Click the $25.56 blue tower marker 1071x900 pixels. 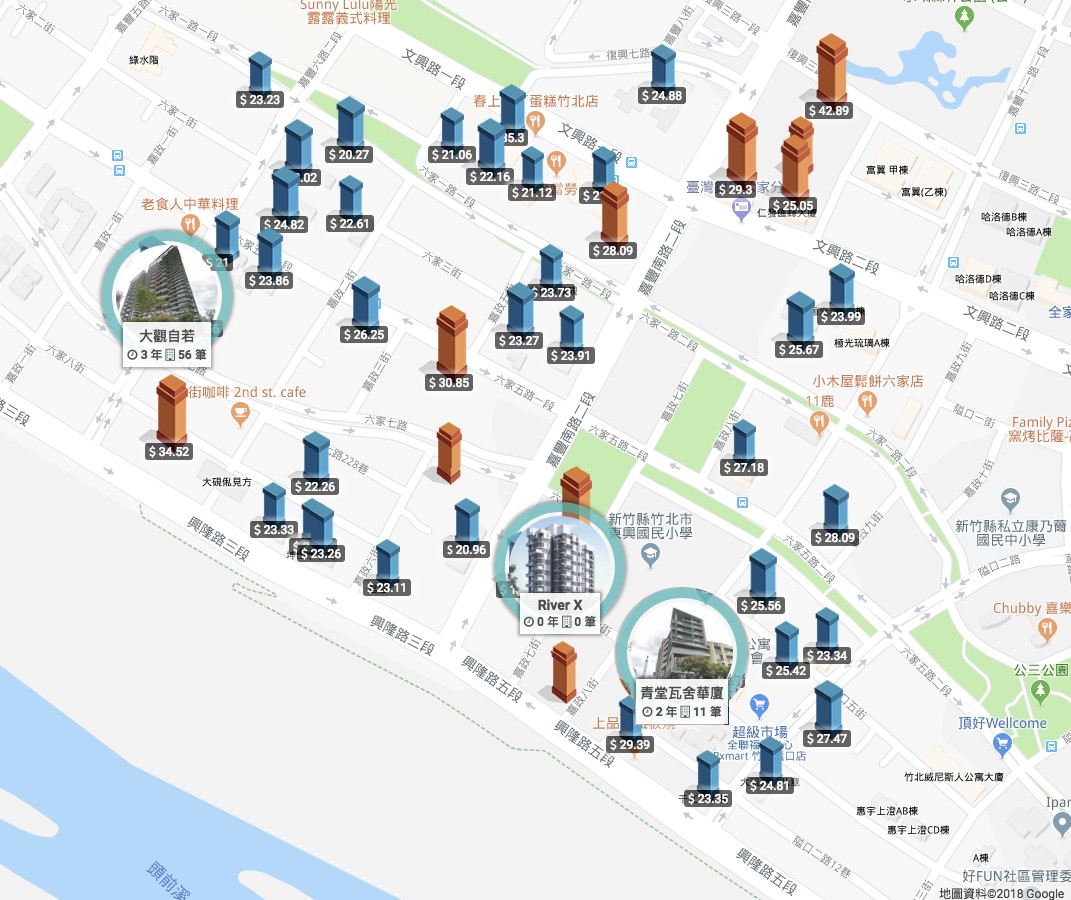762,581
